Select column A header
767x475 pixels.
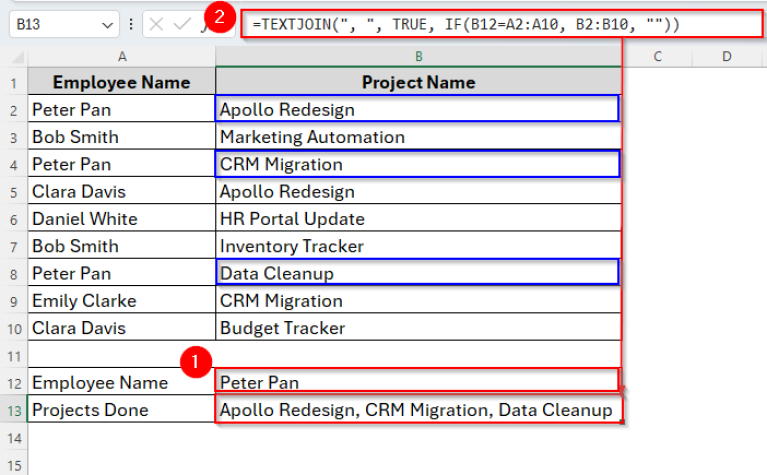pos(121,57)
